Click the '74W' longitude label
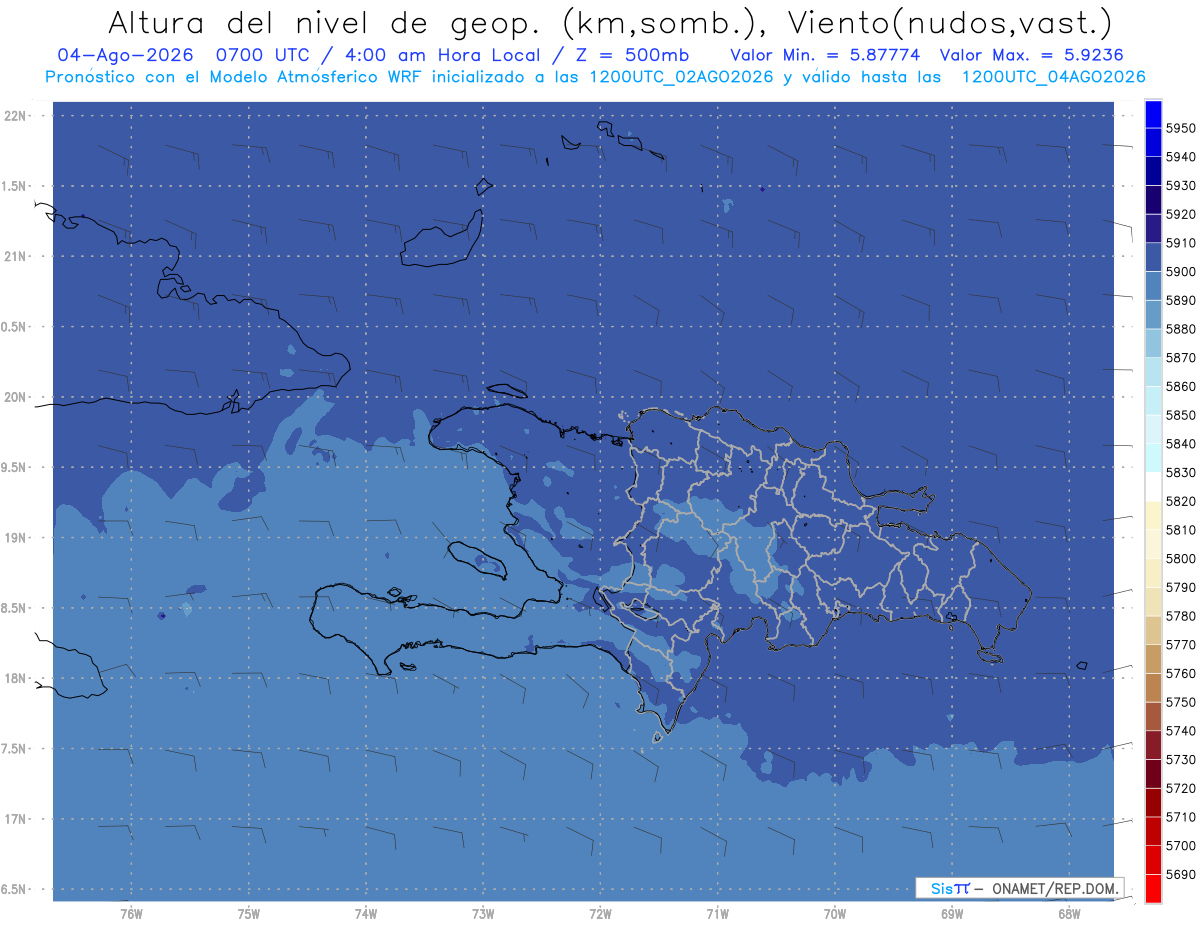 click(x=366, y=914)
